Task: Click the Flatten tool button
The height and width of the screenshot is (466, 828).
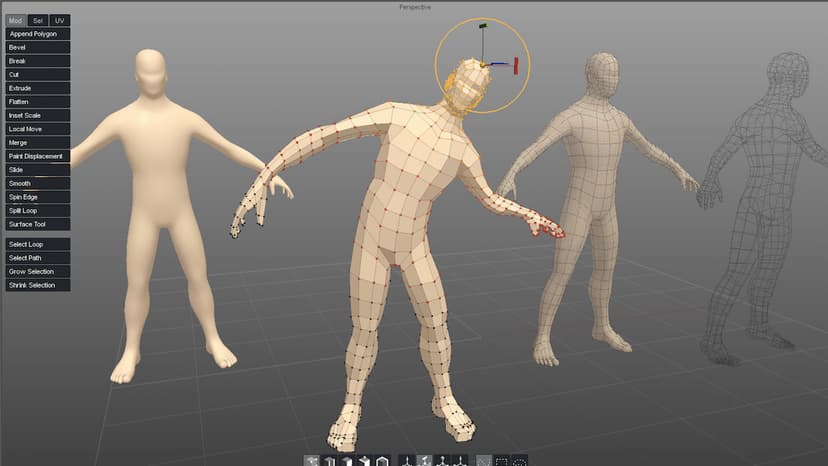Action: point(37,102)
